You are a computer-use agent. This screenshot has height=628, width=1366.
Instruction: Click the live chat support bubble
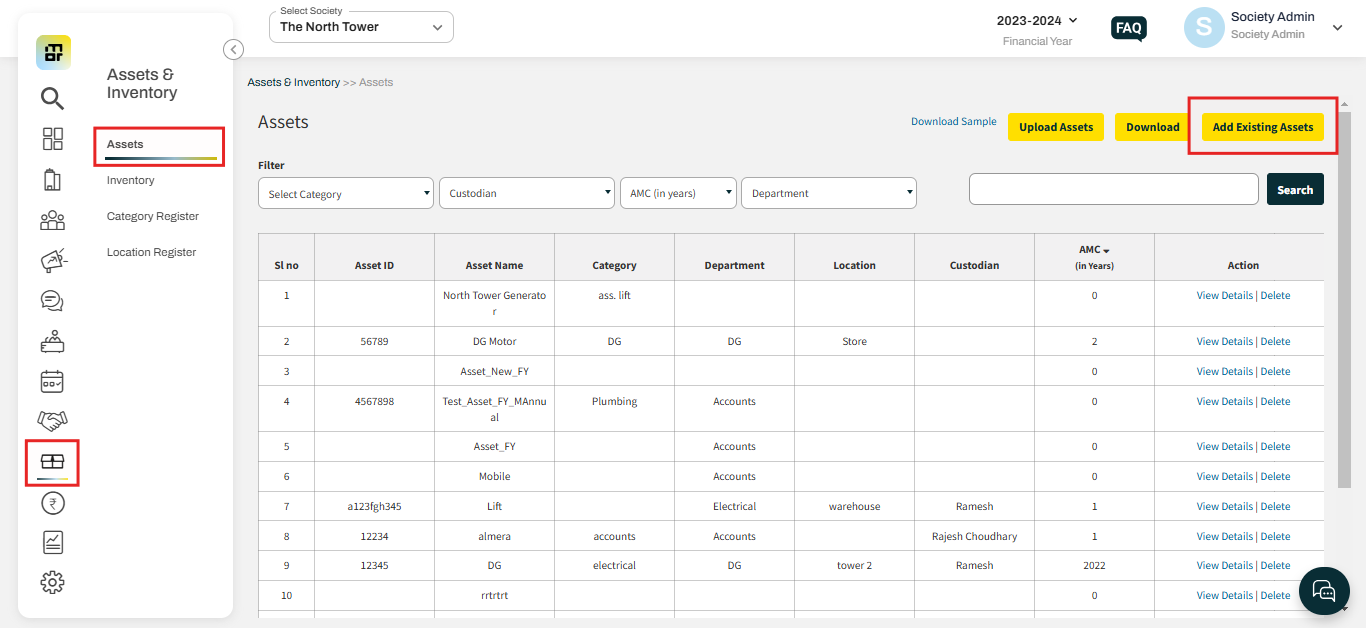pyautogui.click(x=1324, y=591)
